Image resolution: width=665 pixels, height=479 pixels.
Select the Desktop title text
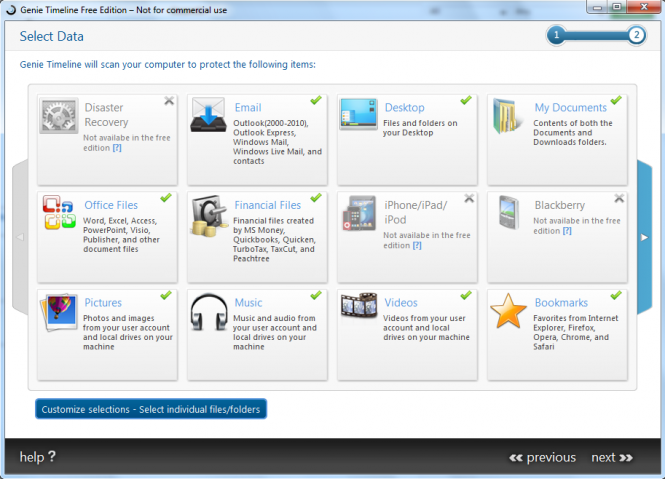point(404,108)
